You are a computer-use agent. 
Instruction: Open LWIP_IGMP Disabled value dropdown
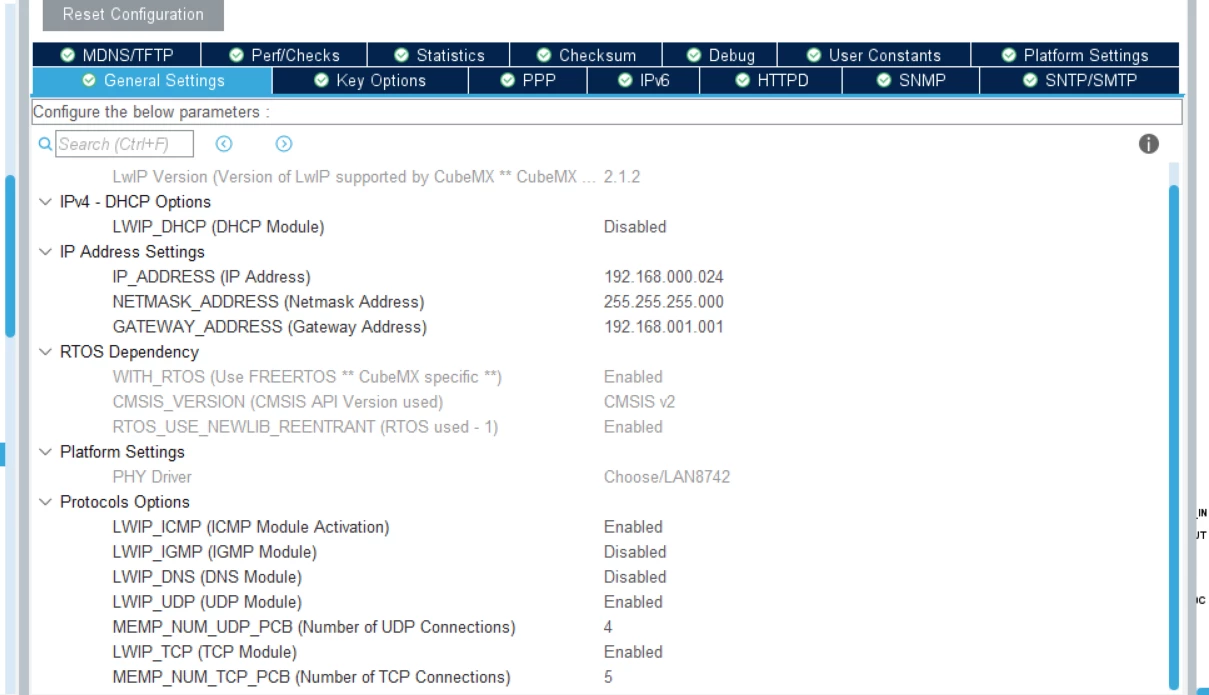(634, 552)
